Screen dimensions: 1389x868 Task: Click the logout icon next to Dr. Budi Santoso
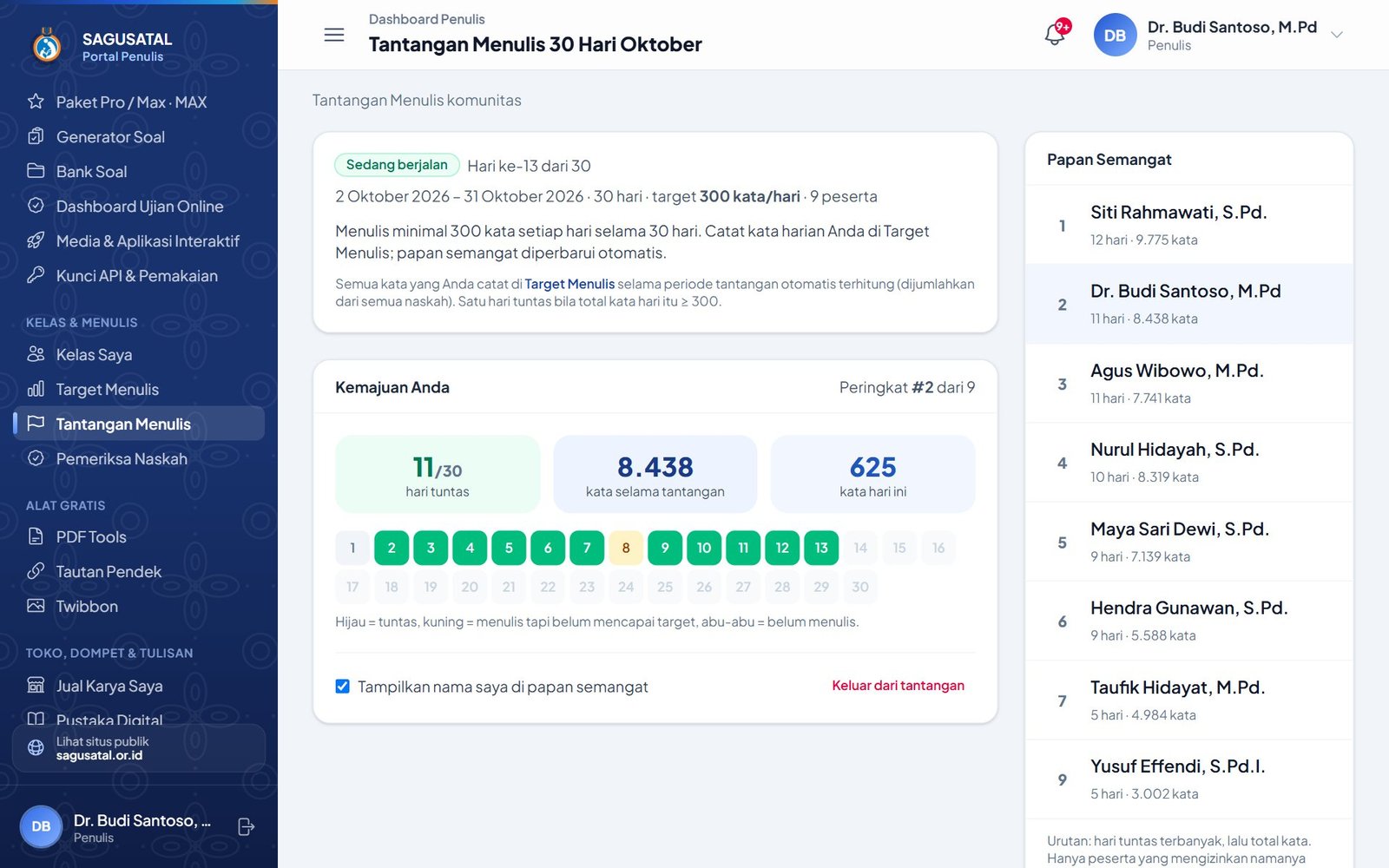pos(246,827)
